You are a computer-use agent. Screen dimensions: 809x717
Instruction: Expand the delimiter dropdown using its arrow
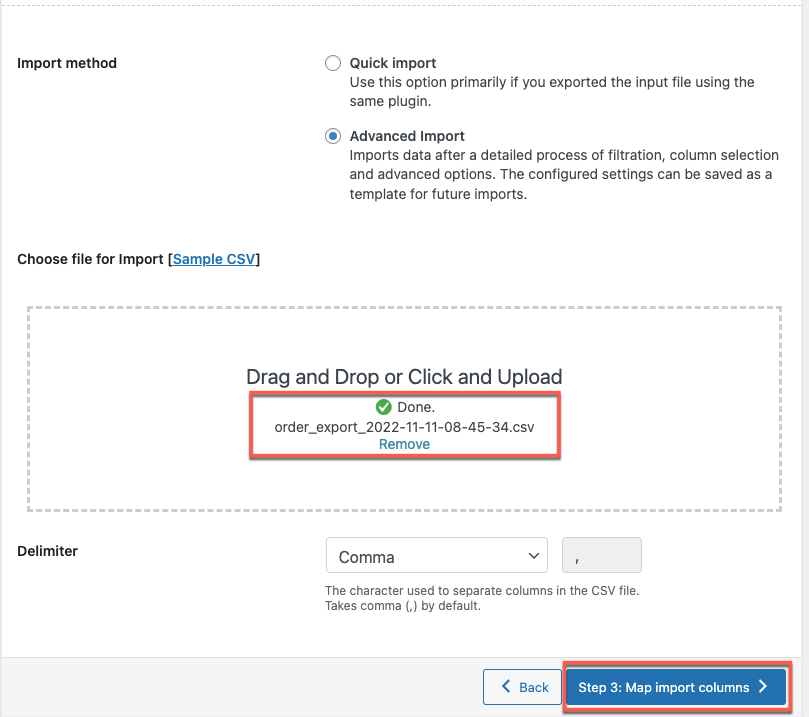point(531,557)
